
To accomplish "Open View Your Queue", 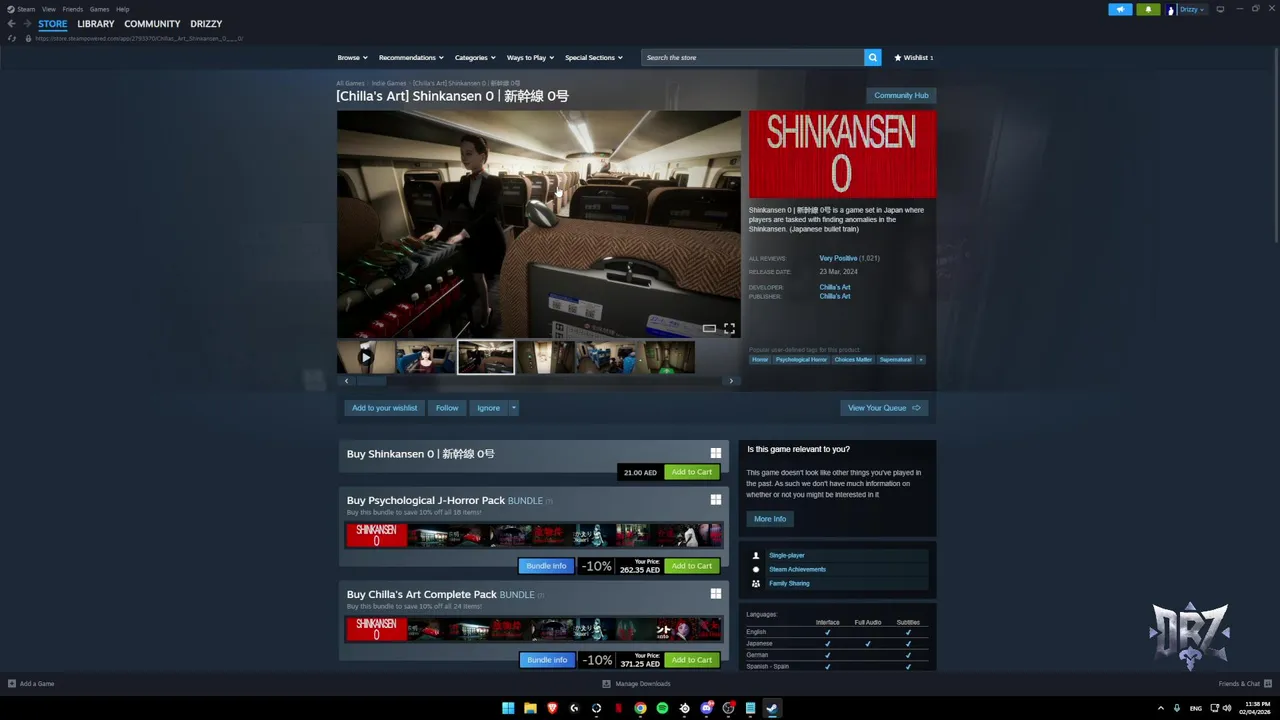I will point(884,408).
